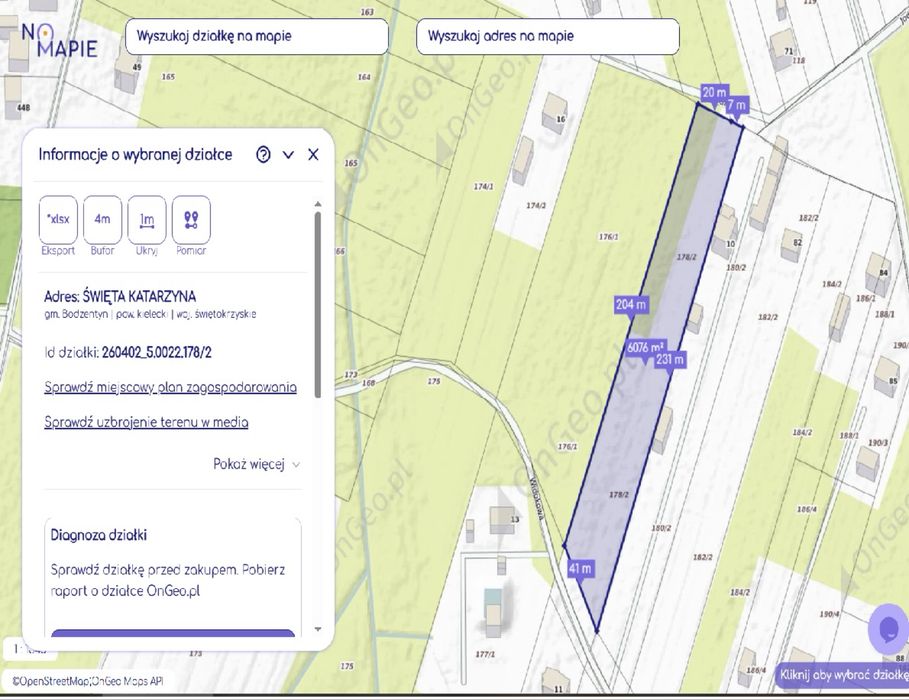Click building number 13 on map

[515, 519]
